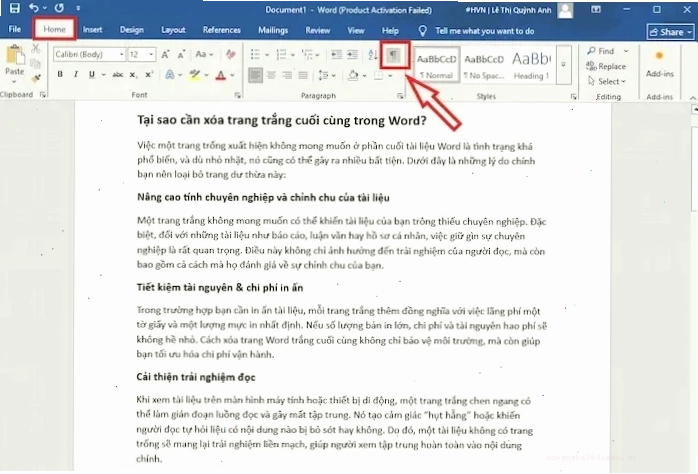Switch to the Design tab
The height and width of the screenshot is (474, 698).
tap(132, 30)
